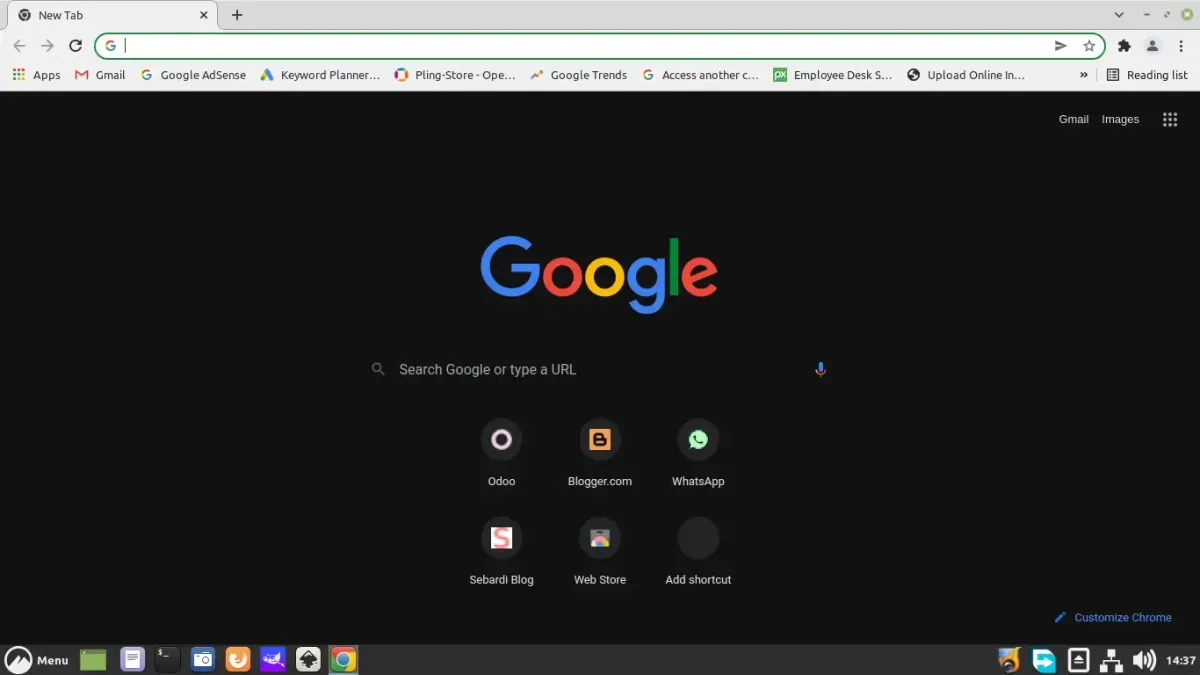Open the volume speaker tray icon
This screenshot has height=675, width=1200.
tap(1144, 660)
